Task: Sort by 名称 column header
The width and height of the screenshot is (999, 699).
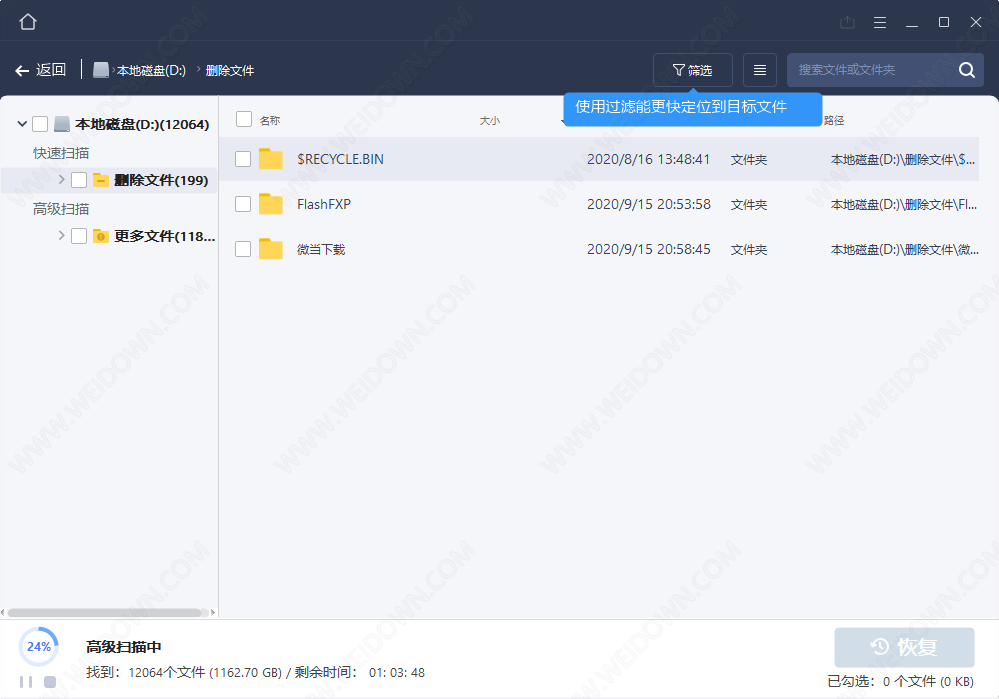Action: (x=270, y=120)
